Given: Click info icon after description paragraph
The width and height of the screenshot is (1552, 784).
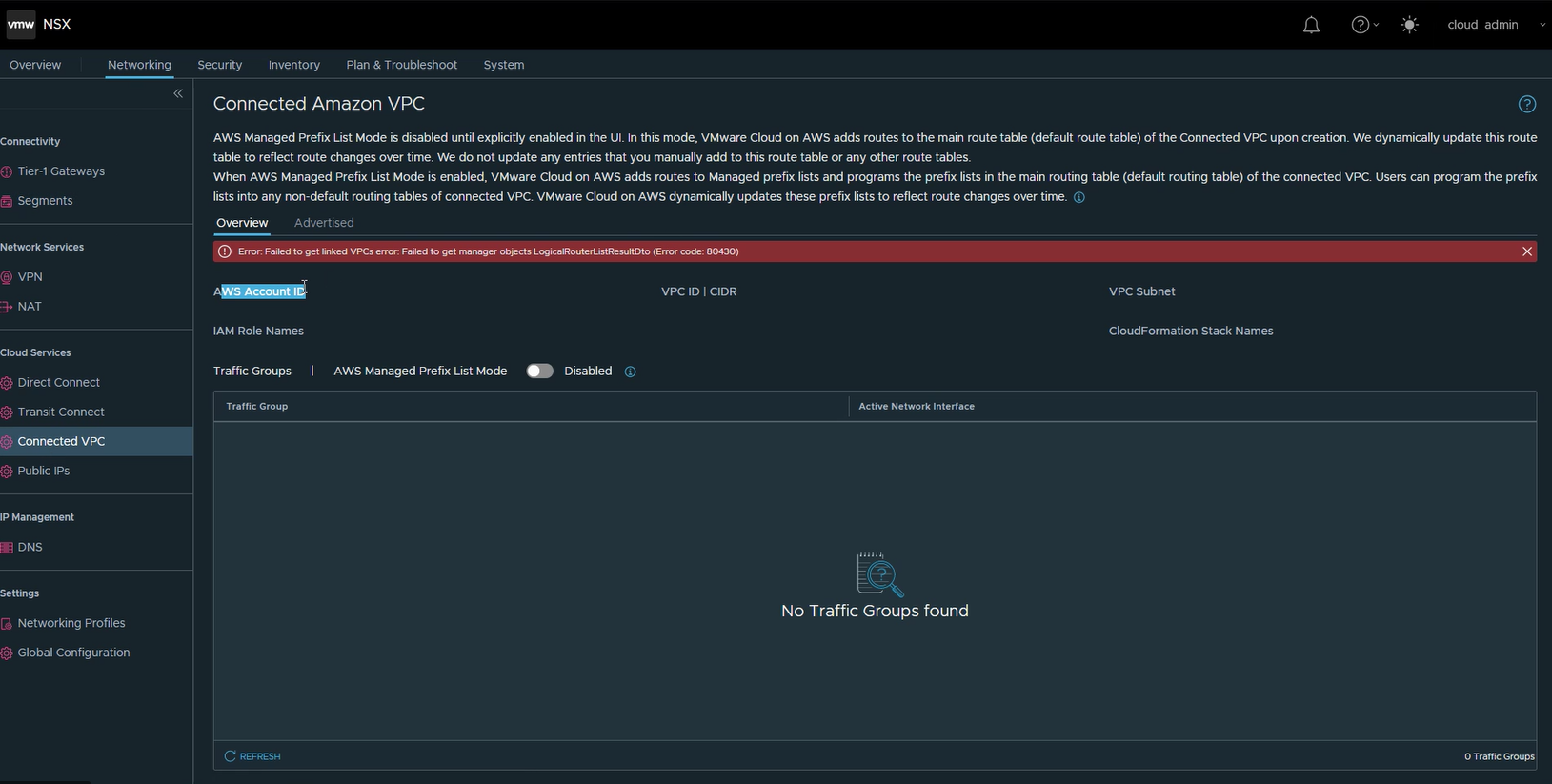Looking at the screenshot, I should (x=1078, y=197).
